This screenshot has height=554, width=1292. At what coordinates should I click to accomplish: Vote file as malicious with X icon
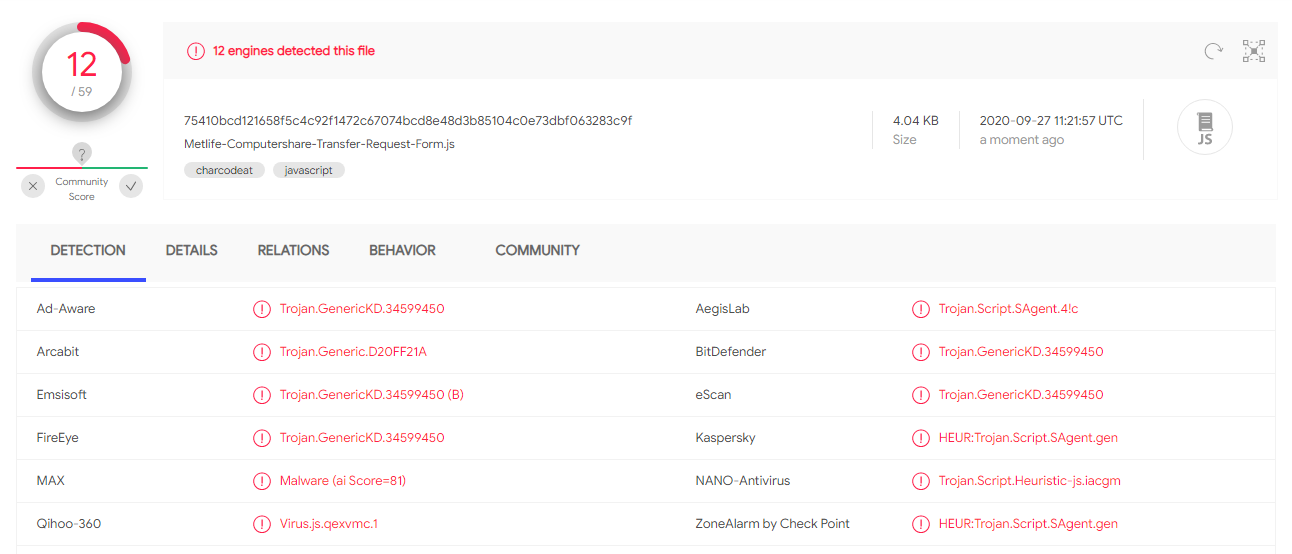click(x=33, y=186)
